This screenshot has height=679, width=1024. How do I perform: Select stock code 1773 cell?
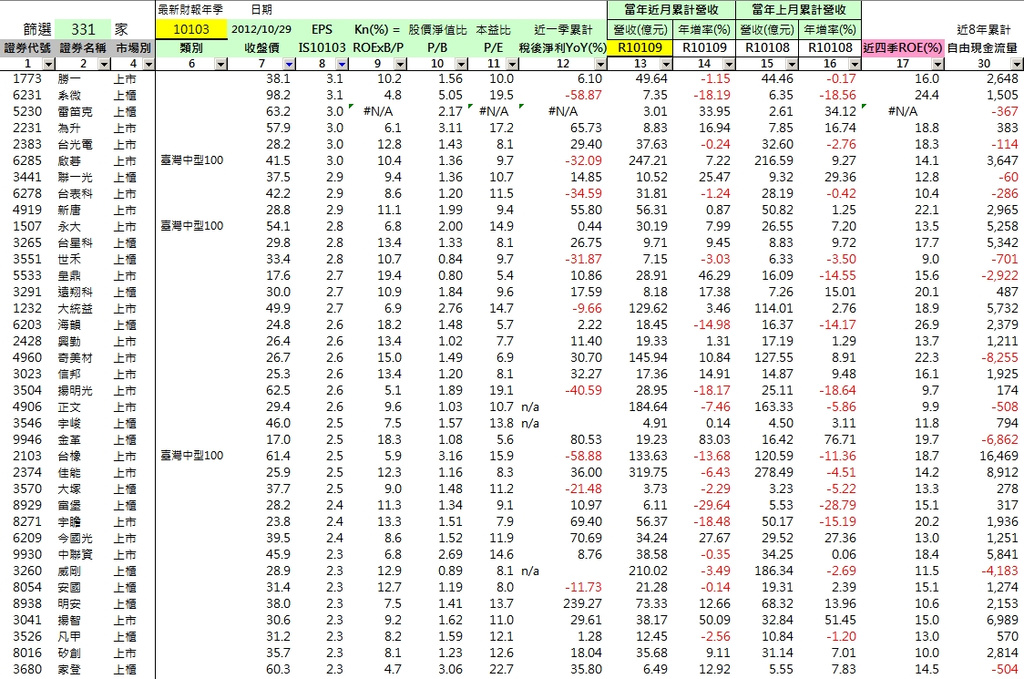point(27,78)
